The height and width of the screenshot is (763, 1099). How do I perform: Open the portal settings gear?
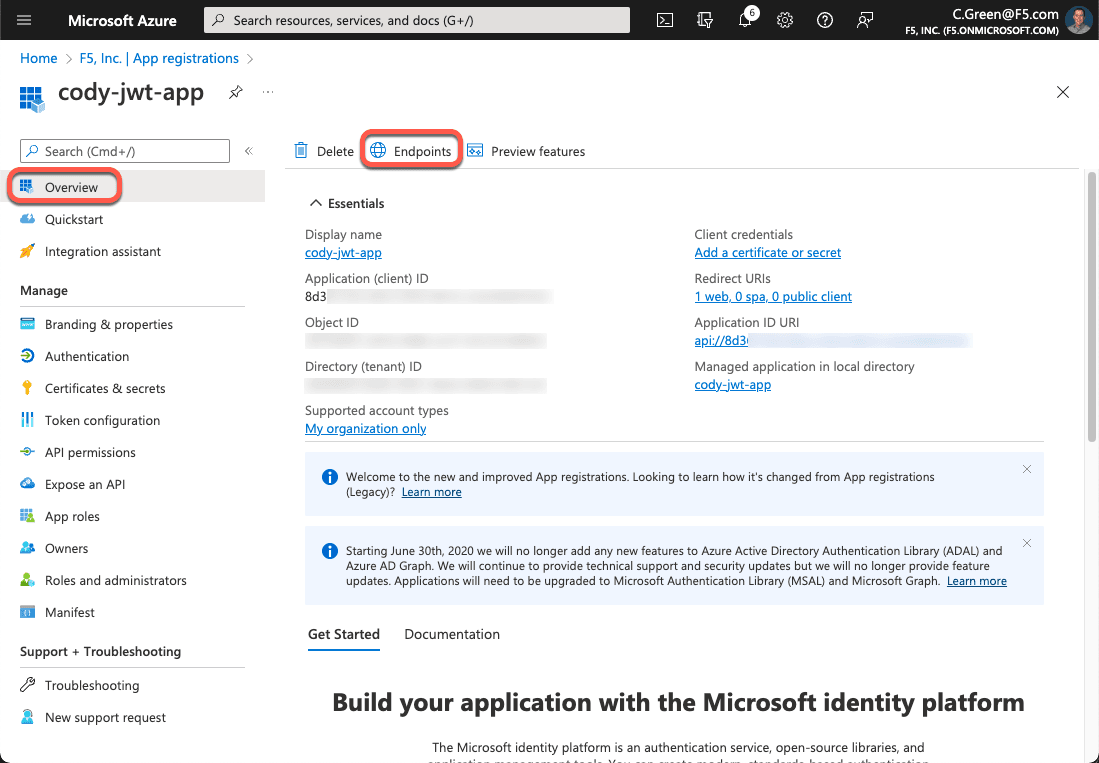pos(785,19)
